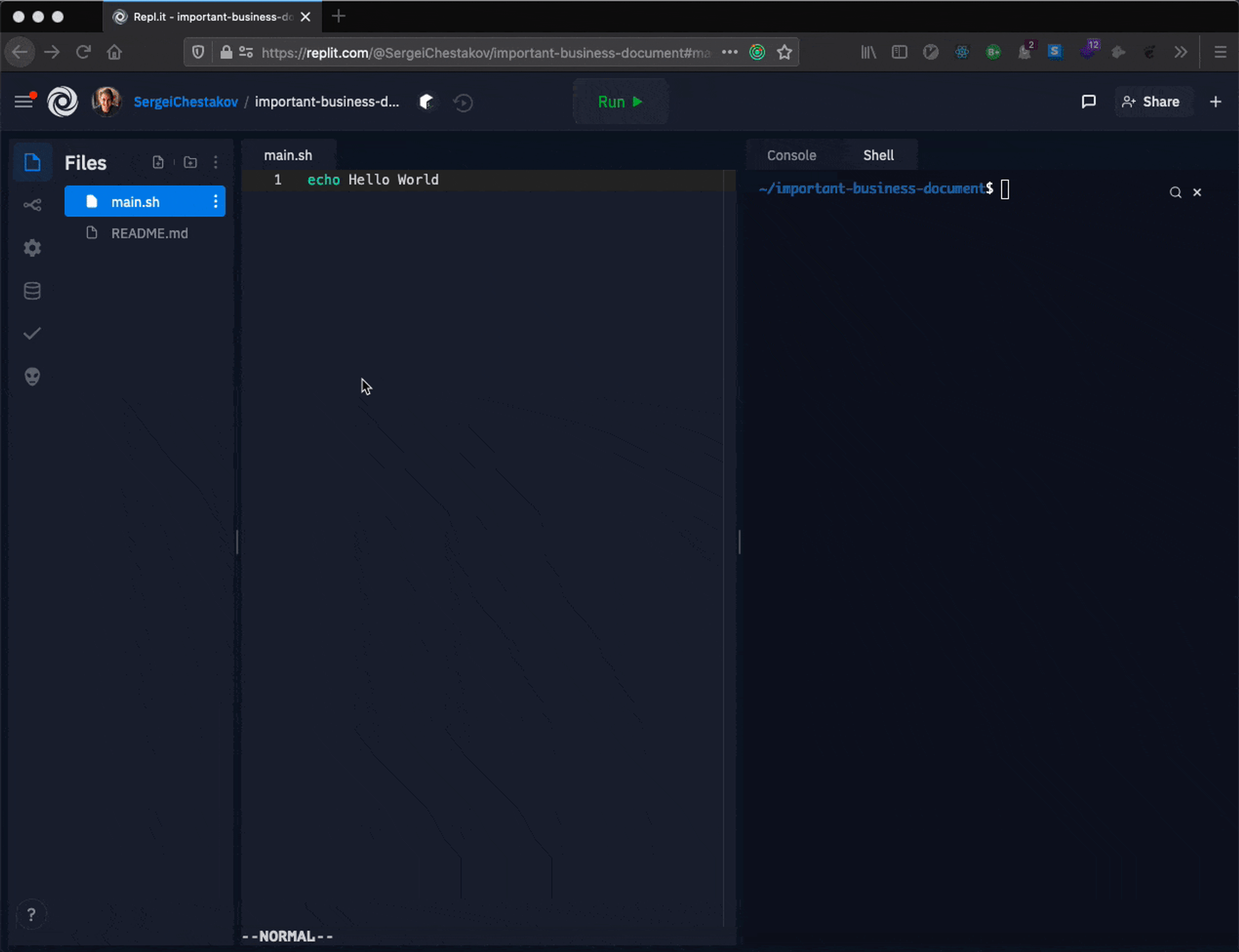The height and width of the screenshot is (952, 1239).
Task: Click the Share button
Action: pyautogui.click(x=1151, y=102)
